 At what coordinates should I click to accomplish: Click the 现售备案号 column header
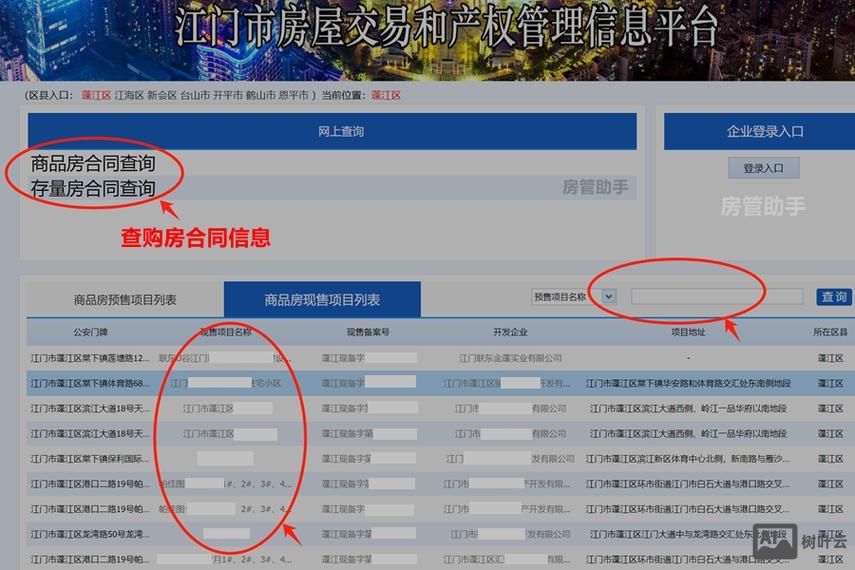point(368,332)
